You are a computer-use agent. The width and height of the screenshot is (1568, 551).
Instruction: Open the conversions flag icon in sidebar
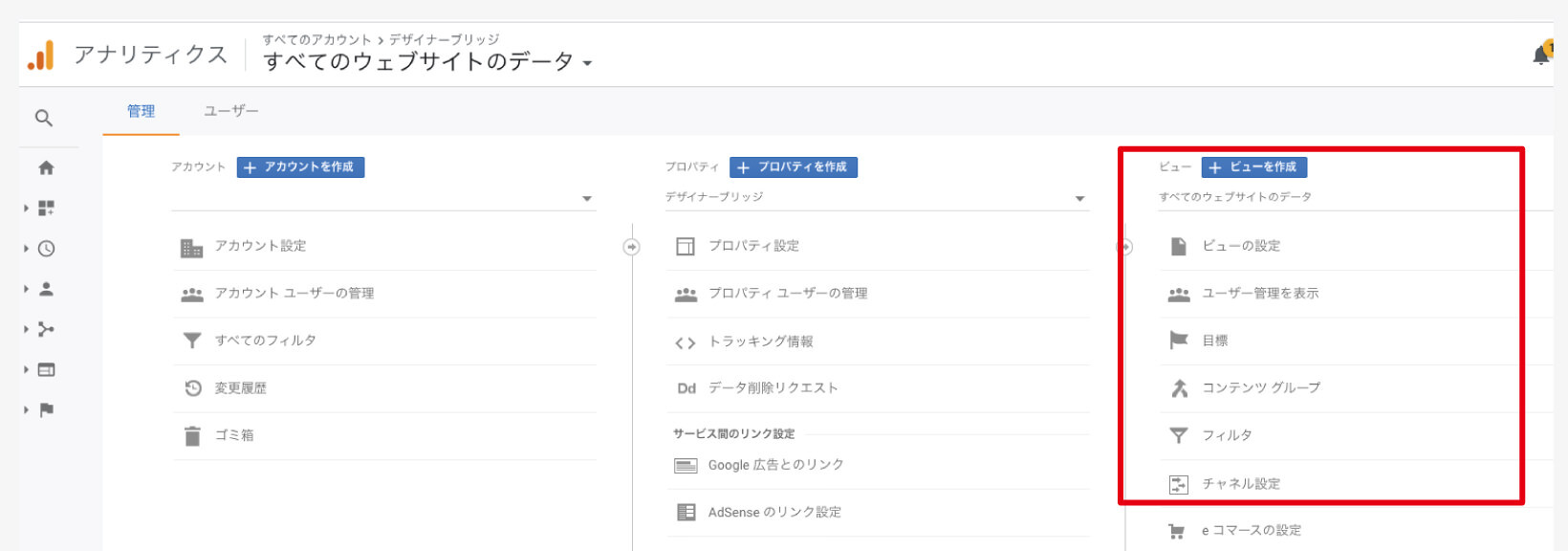pyautogui.click(x=46, y=410)
